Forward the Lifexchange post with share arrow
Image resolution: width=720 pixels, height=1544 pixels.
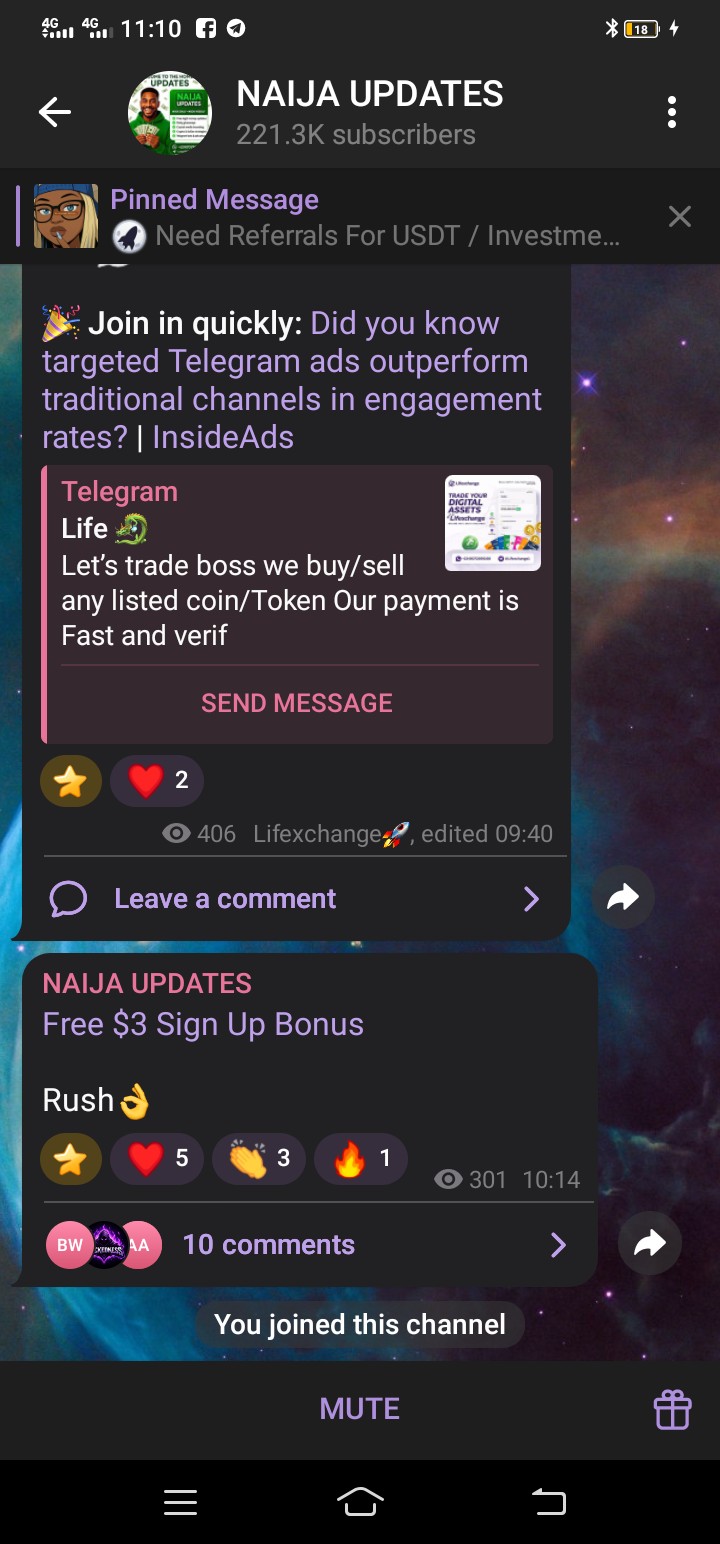tap(623, 898)
